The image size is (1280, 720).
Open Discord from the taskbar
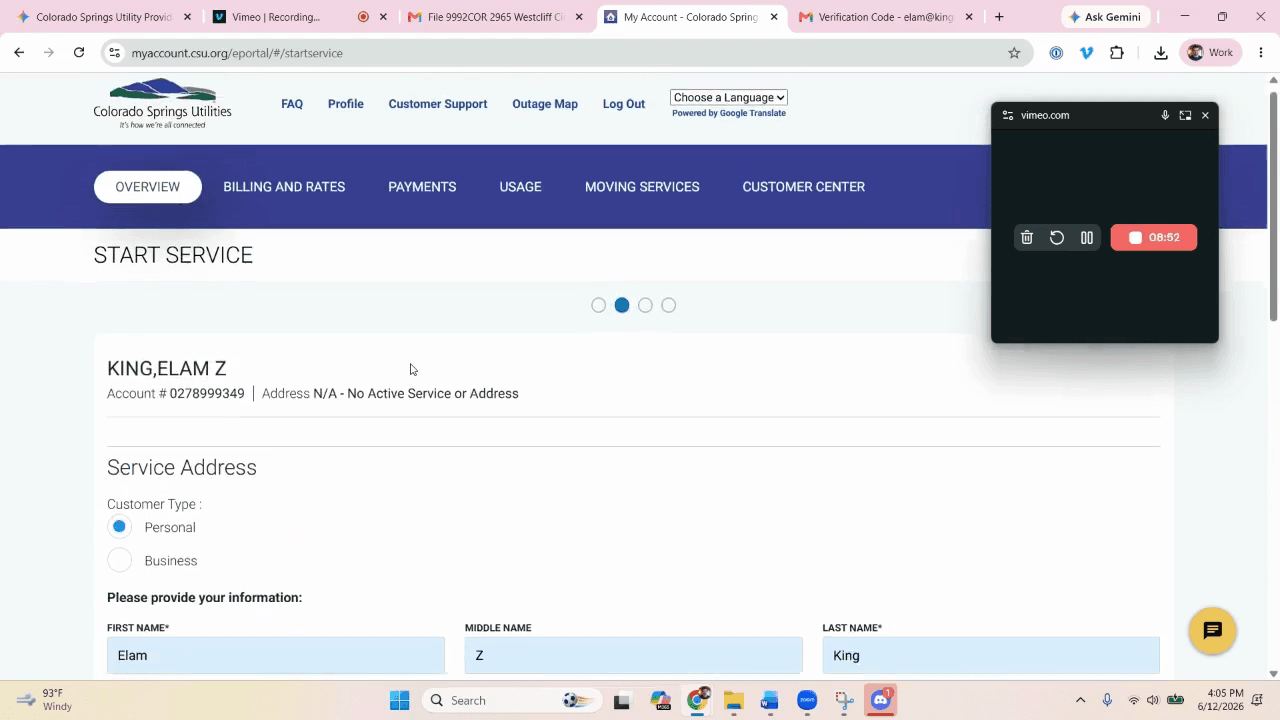(x=881, y=700)
